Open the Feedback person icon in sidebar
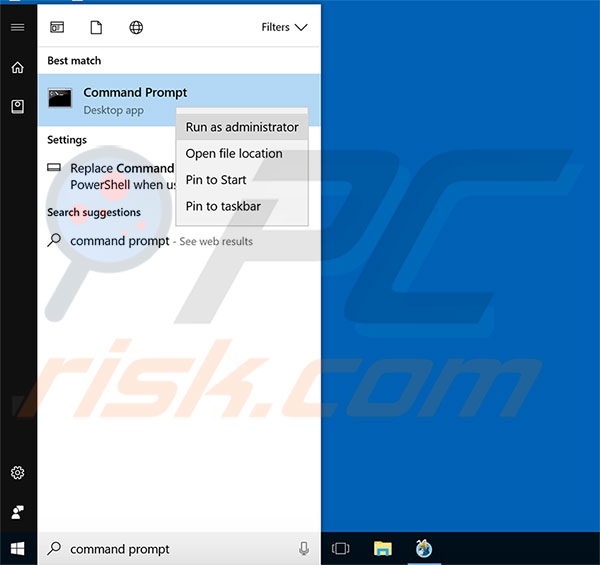The height and width of the screenshot is (565, 600). pos(18,512)
